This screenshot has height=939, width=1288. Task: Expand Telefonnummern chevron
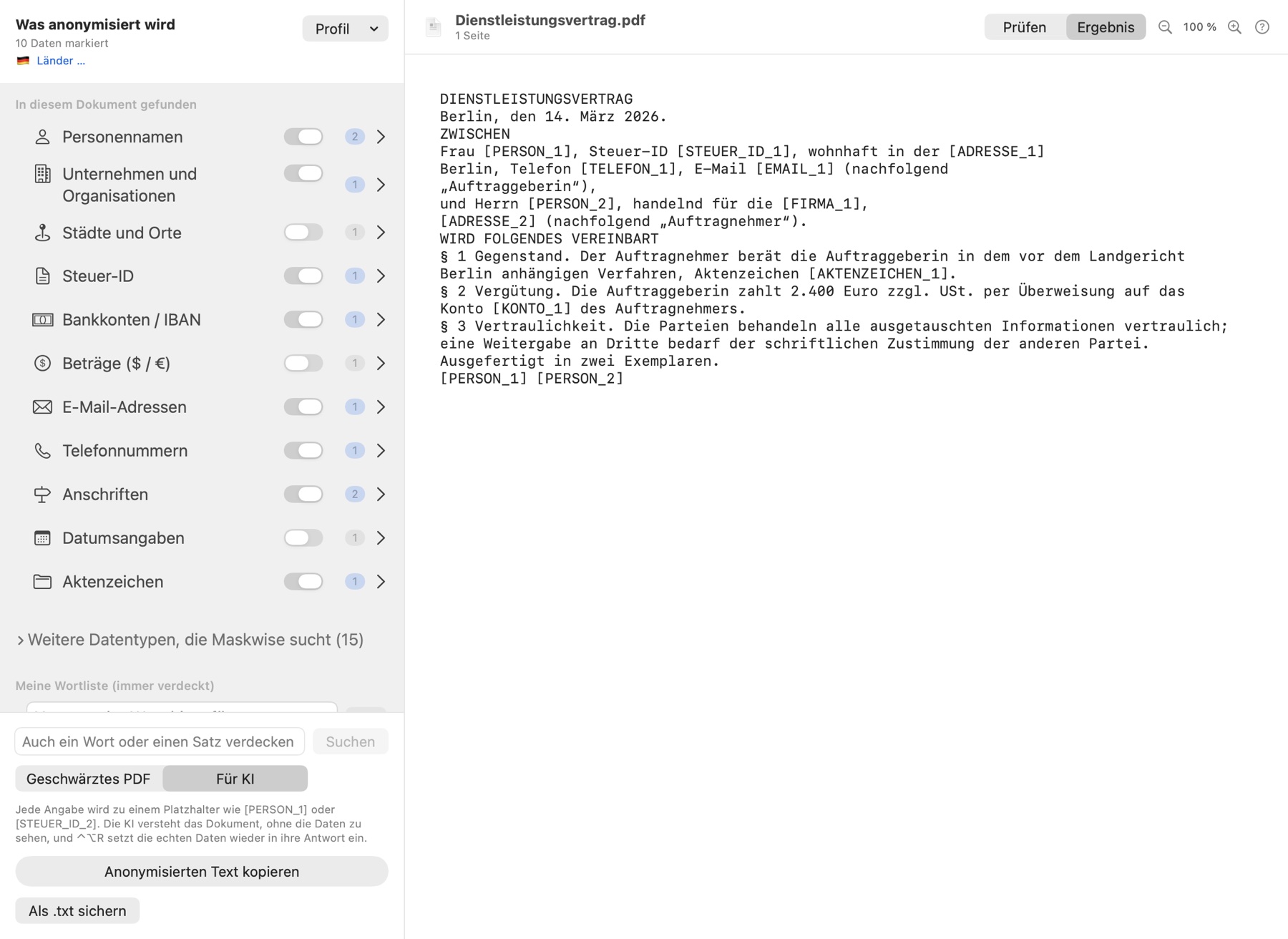point(381,451)
